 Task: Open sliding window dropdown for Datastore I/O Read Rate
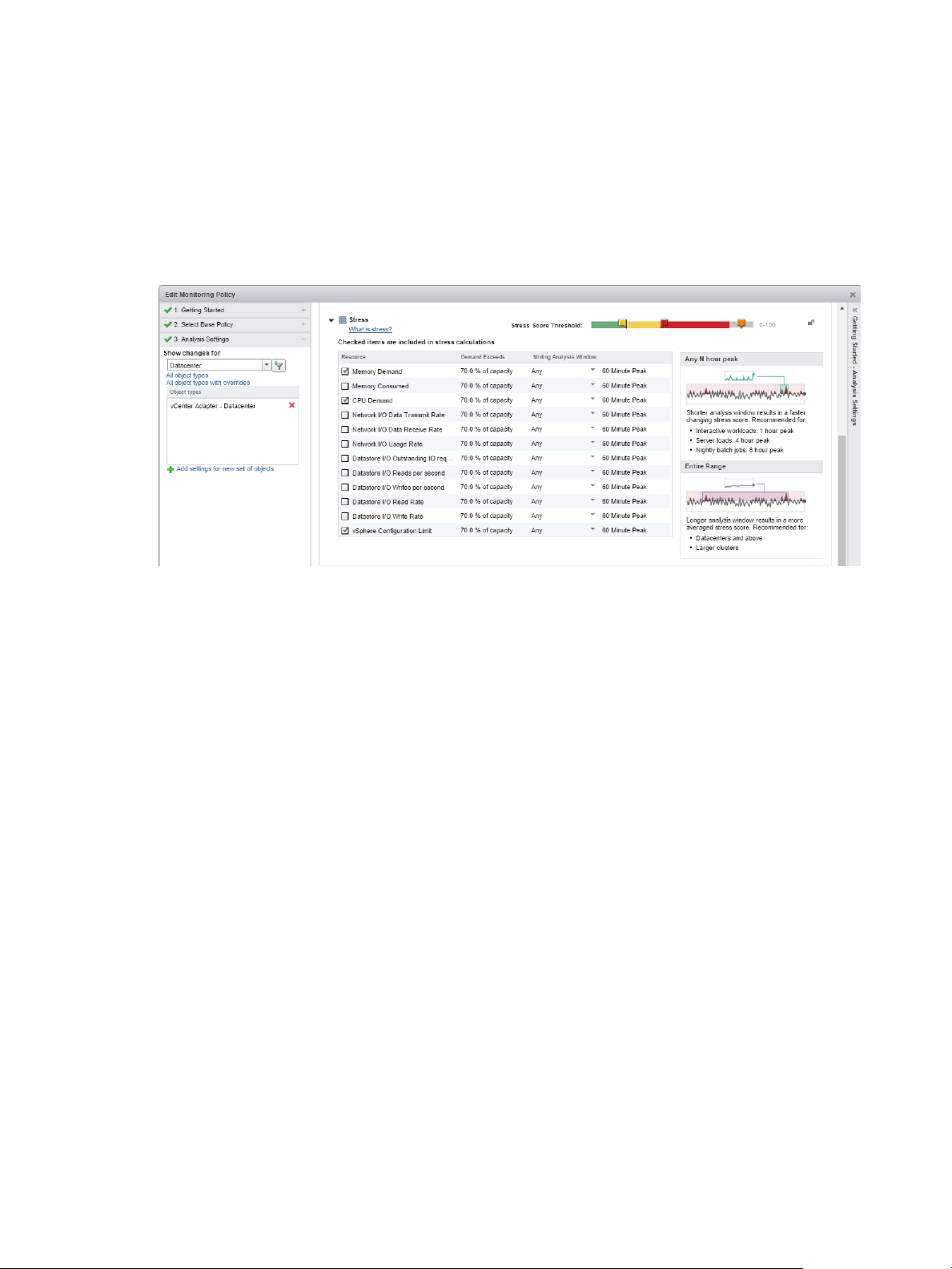pos(592,500)
